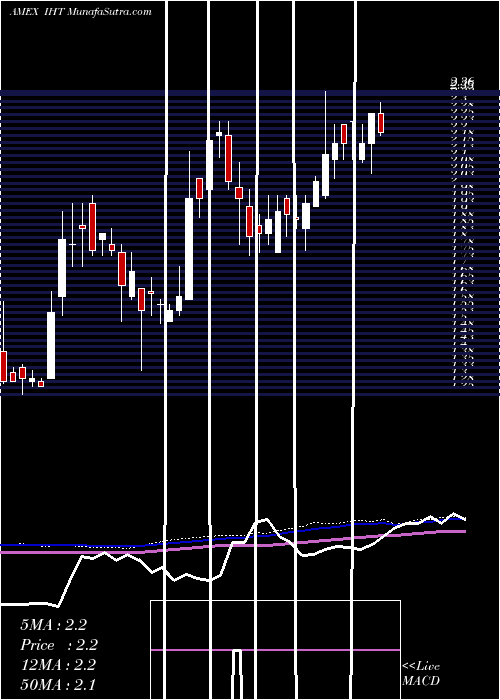The height and width of the screenshot is (700, 500).
Task: Click the 12MA : 2.2 legend value
Action: [x=58, y=665]
